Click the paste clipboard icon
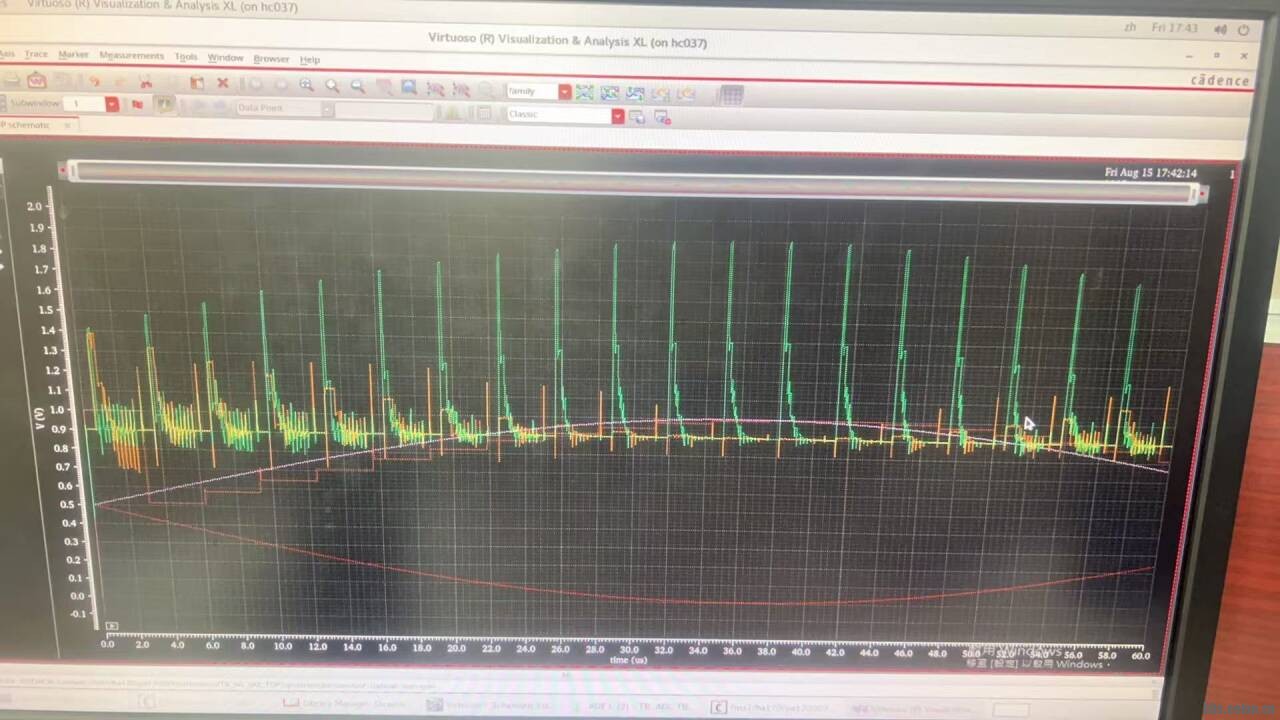The height and width of the screenshot is (720, 1280). point(197,83)
